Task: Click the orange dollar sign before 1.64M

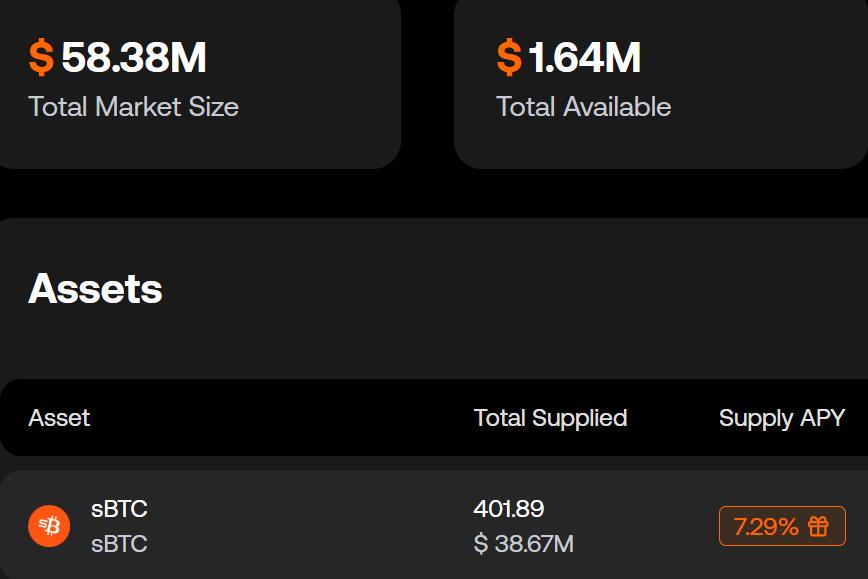Action: (x=509, y=57)
